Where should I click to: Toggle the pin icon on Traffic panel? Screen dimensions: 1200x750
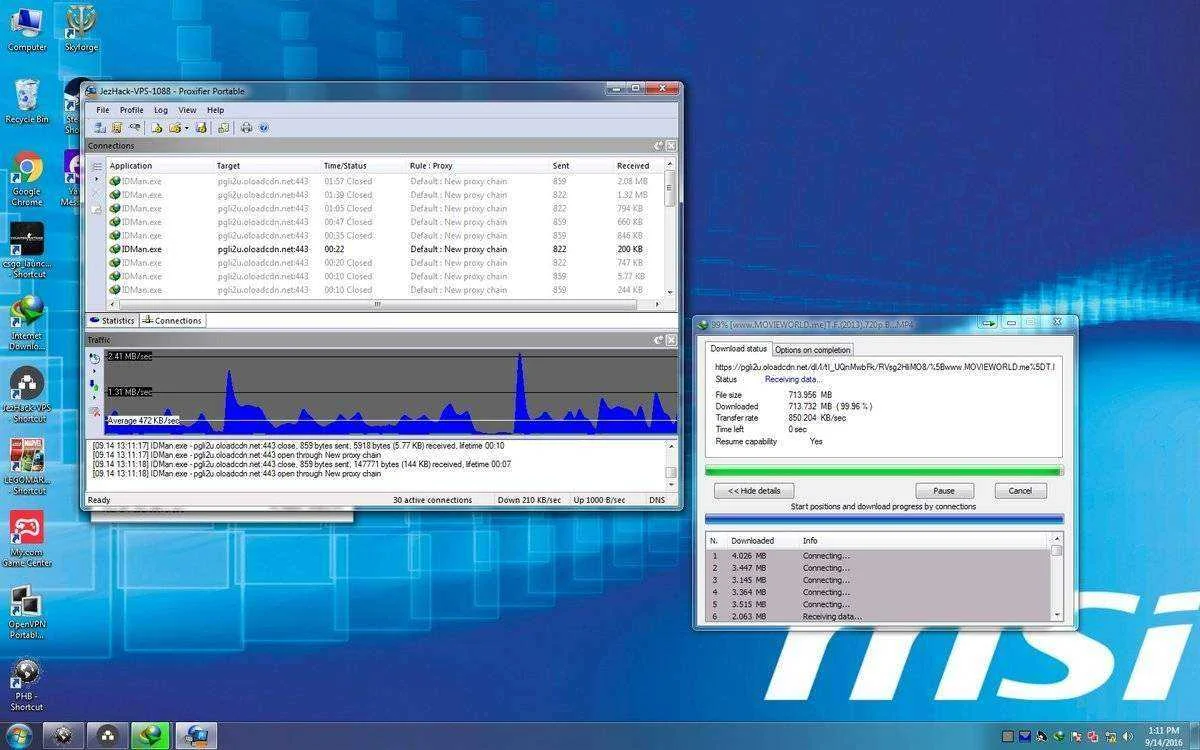[x=659, y=341]
